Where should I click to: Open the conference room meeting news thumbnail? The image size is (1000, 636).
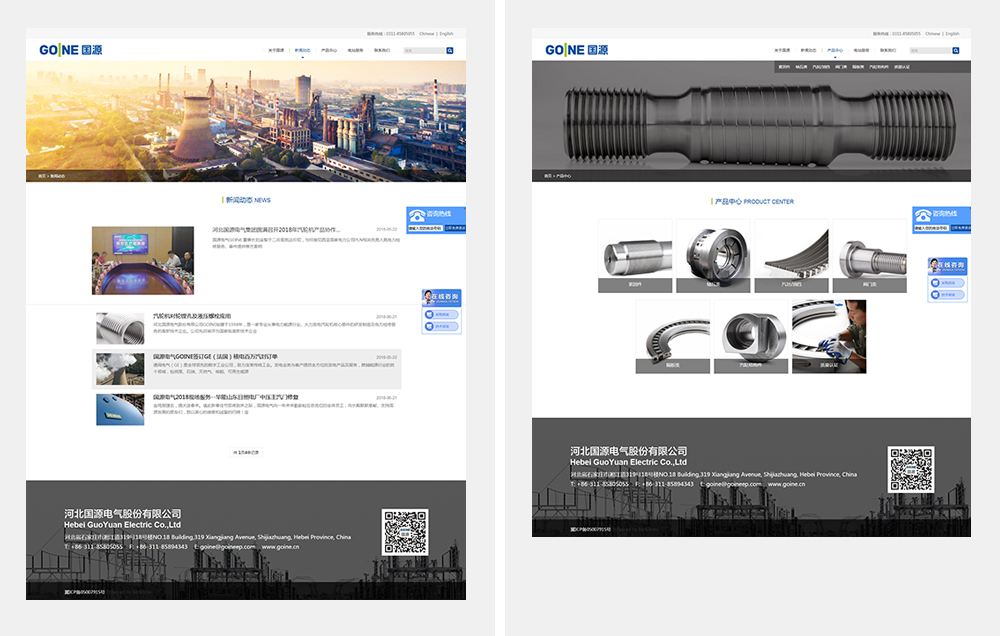coord(143,260)
